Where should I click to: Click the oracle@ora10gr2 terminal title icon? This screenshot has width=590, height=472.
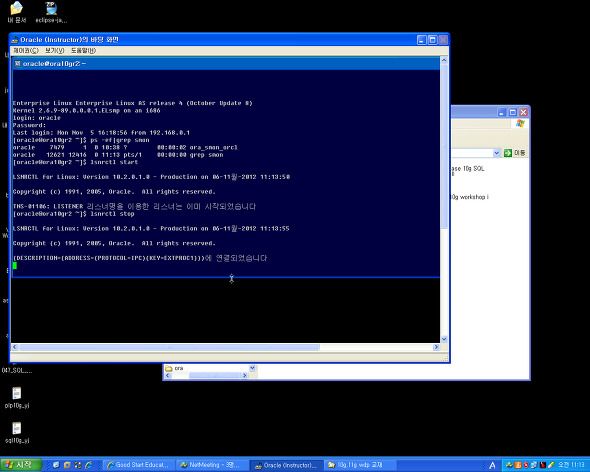tap(17, 64)
